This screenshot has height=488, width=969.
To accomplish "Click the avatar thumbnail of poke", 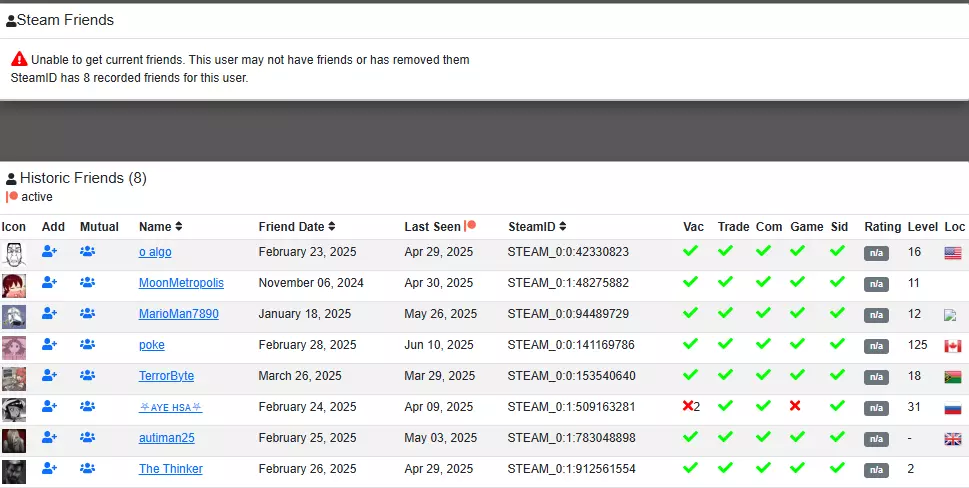I will pyautogui.click(x=14, y=348).
